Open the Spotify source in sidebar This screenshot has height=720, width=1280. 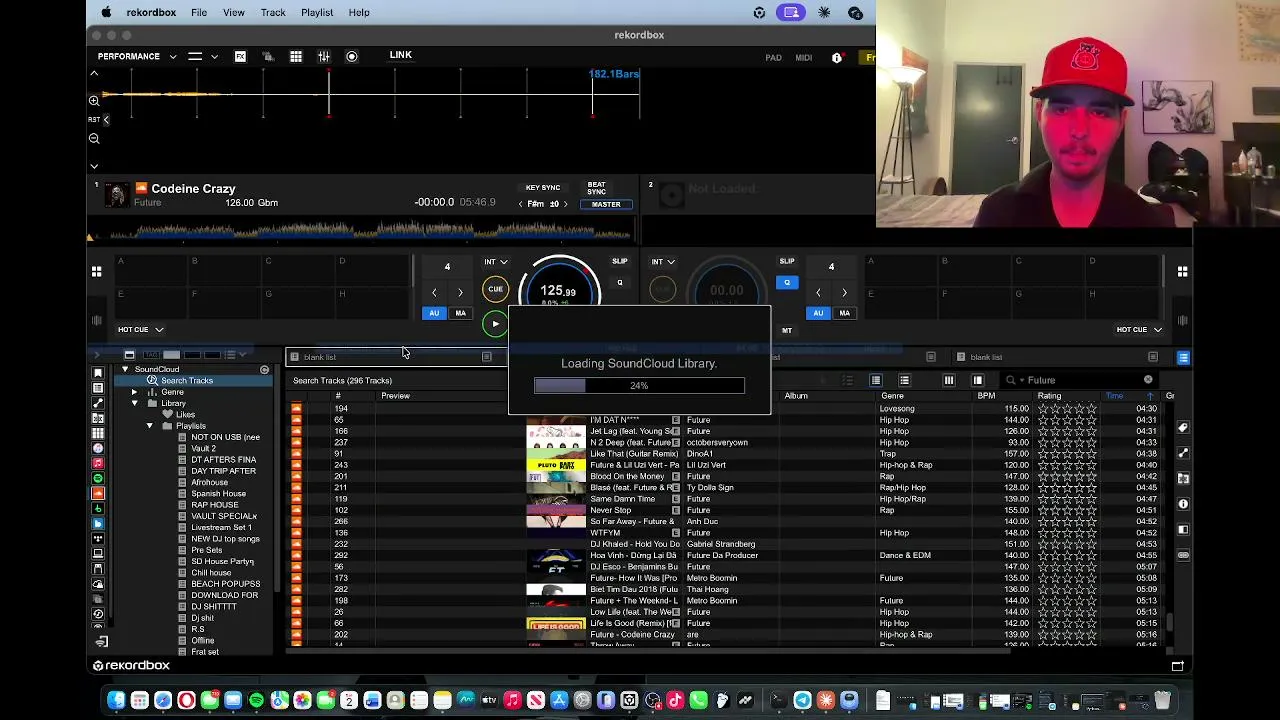pos(98,478)
